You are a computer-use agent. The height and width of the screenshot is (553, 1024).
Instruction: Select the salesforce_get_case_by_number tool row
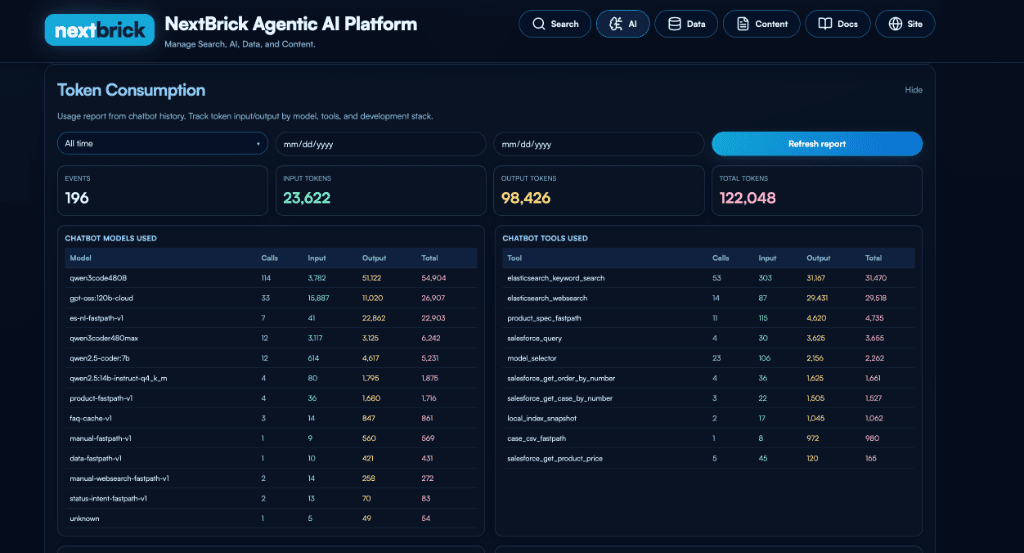[709, 398]
